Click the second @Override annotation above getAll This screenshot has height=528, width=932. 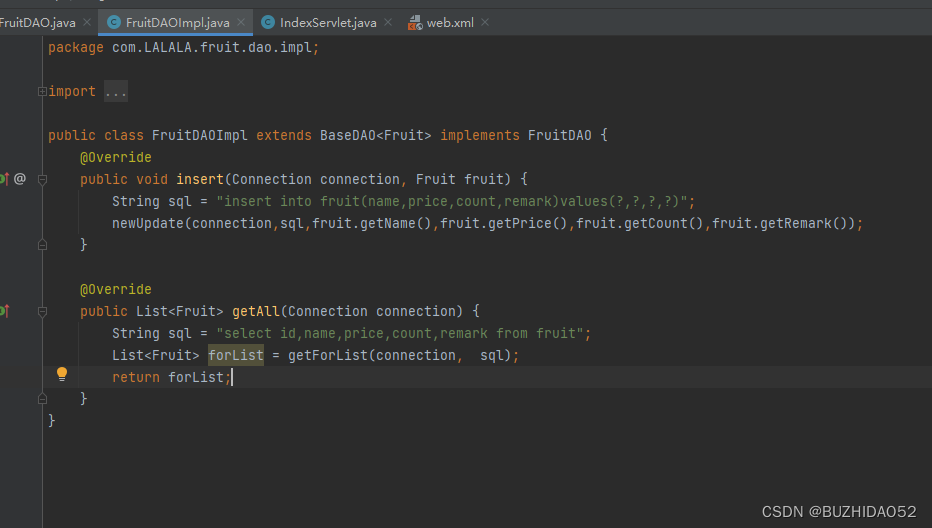point(116,290)
